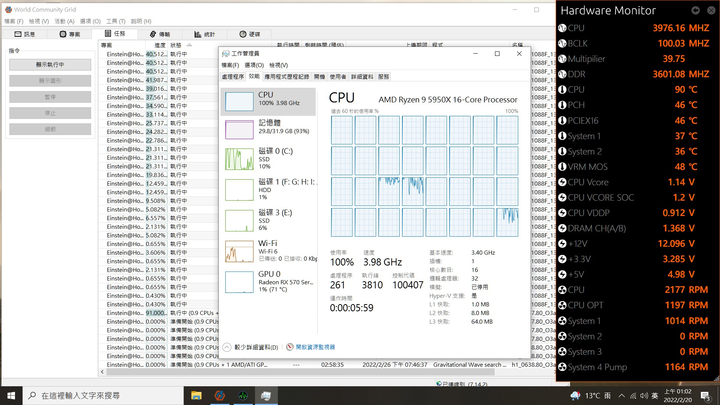Open the 工具 (T) menu
The width and height of the screenshot is (720, 405).
(x=116, y=21)
